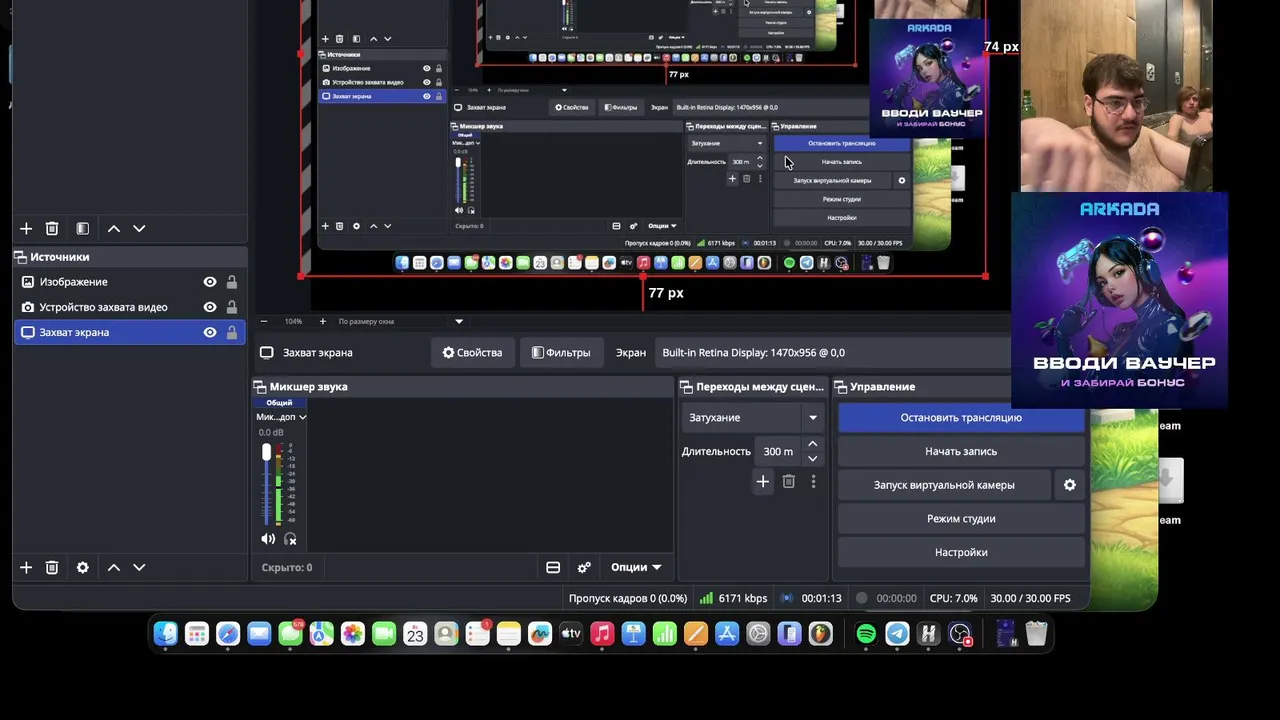Remove the selected source via trash icon
The image size is (1280, 720).
point(52,567)
